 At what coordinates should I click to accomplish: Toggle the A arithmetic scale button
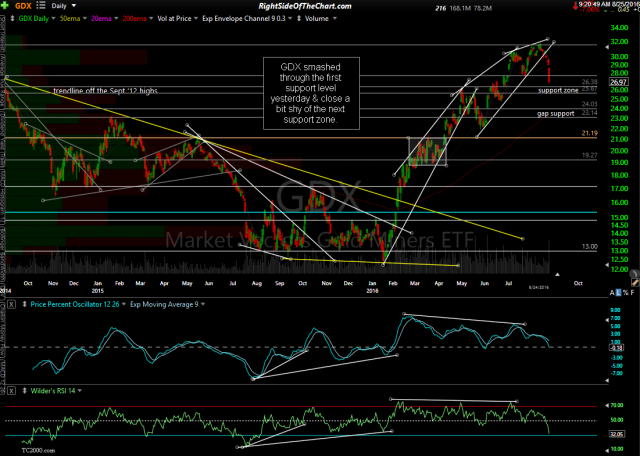(x=612, y=292)
